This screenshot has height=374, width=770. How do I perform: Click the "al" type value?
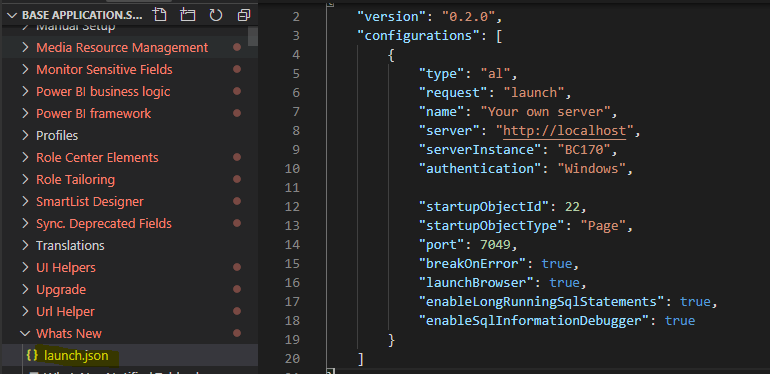[494, 74]
